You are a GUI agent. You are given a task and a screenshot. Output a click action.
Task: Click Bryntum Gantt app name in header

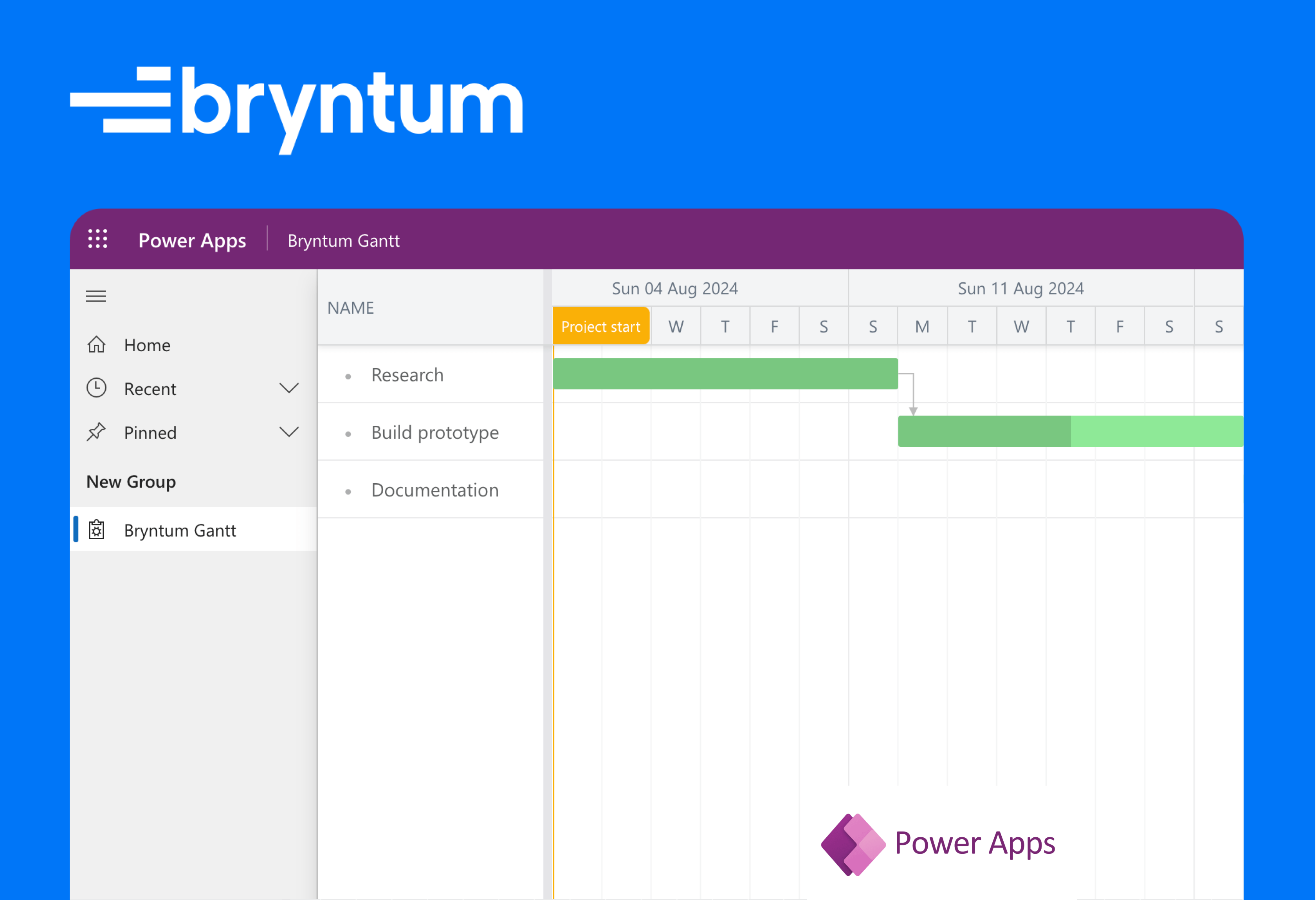(344, 241)
